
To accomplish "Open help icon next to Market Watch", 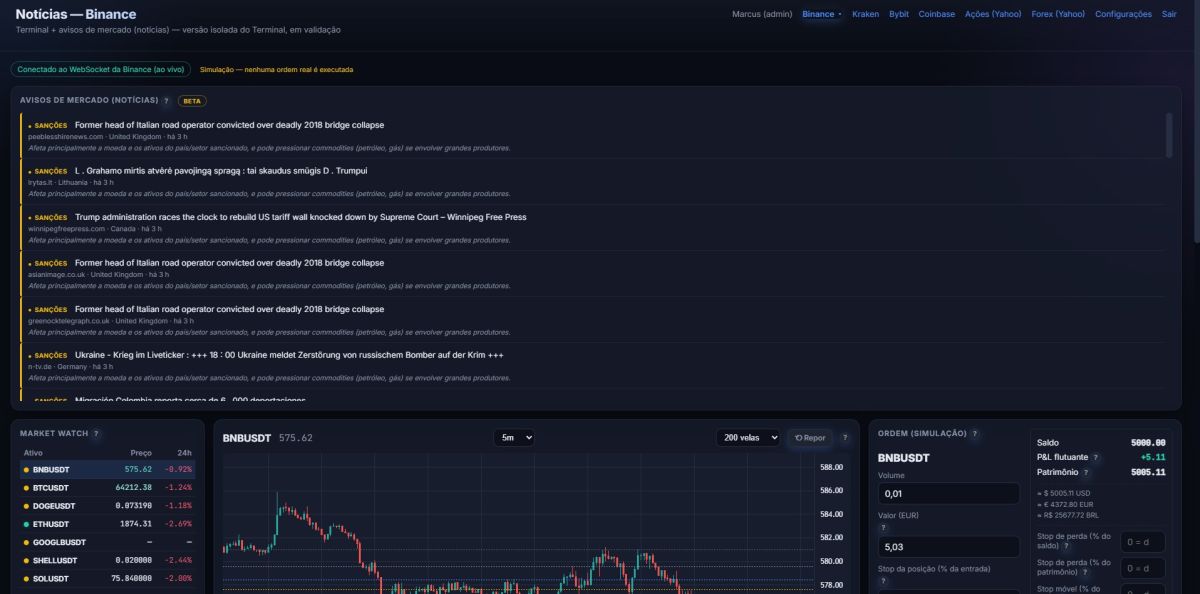I will tap(96, 434).
